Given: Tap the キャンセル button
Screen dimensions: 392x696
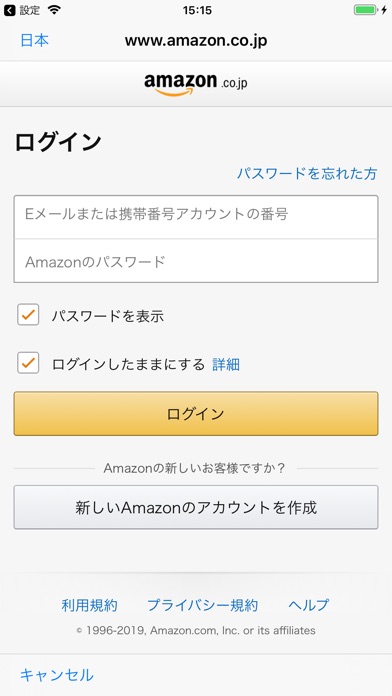Looking at the screenshot, I should coord(57,675).
